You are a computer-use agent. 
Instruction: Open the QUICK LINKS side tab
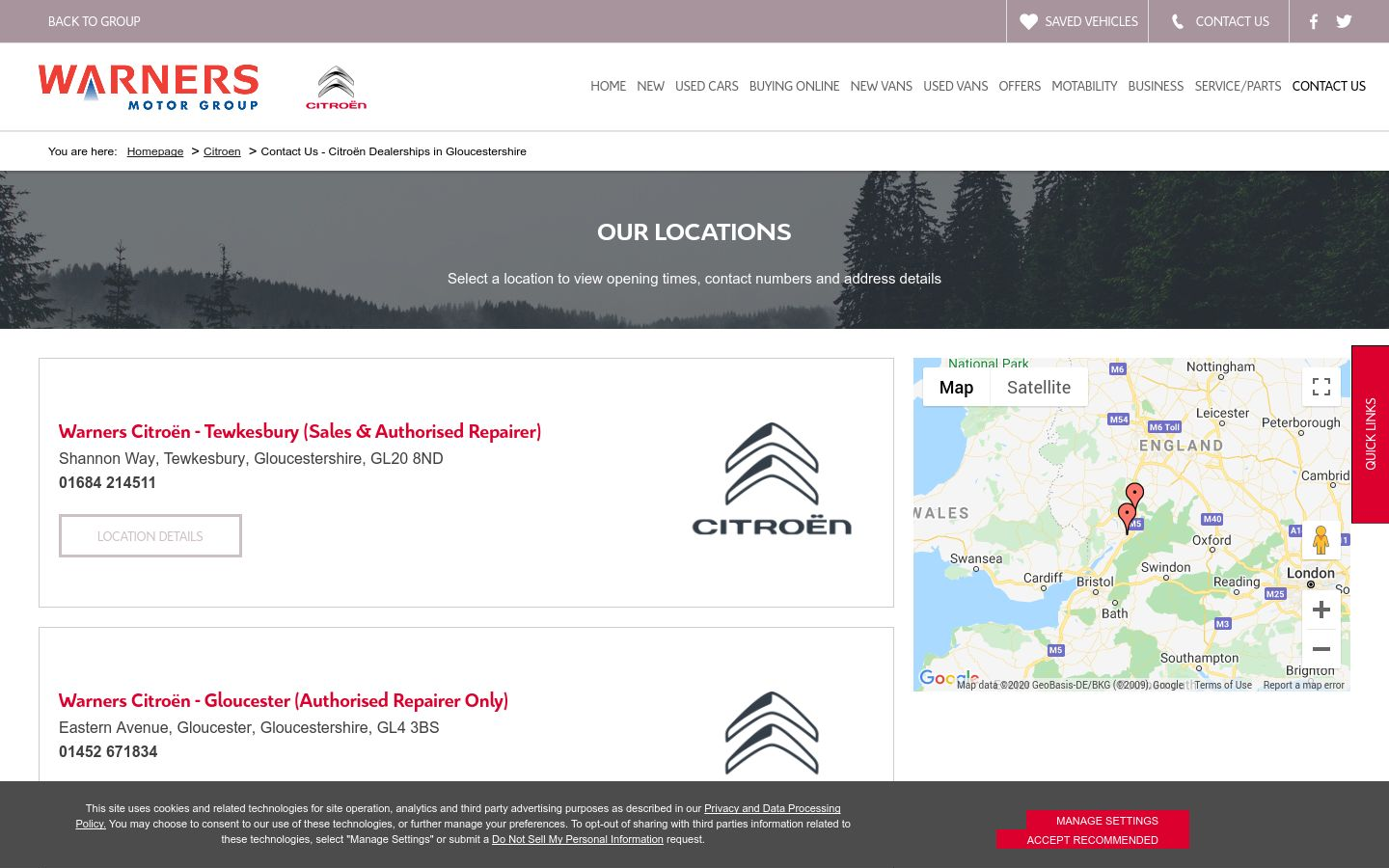click(x=1370, y=434)
